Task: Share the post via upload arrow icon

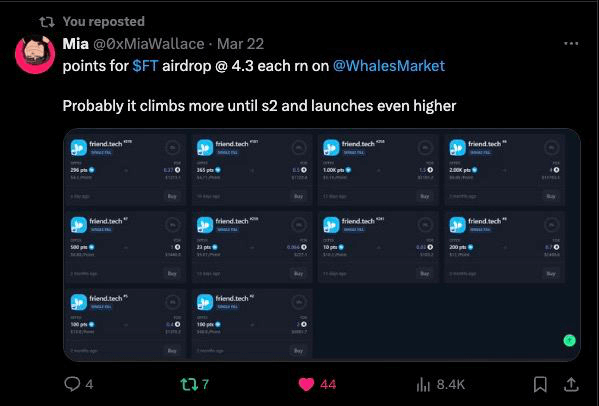Action: 571,384
